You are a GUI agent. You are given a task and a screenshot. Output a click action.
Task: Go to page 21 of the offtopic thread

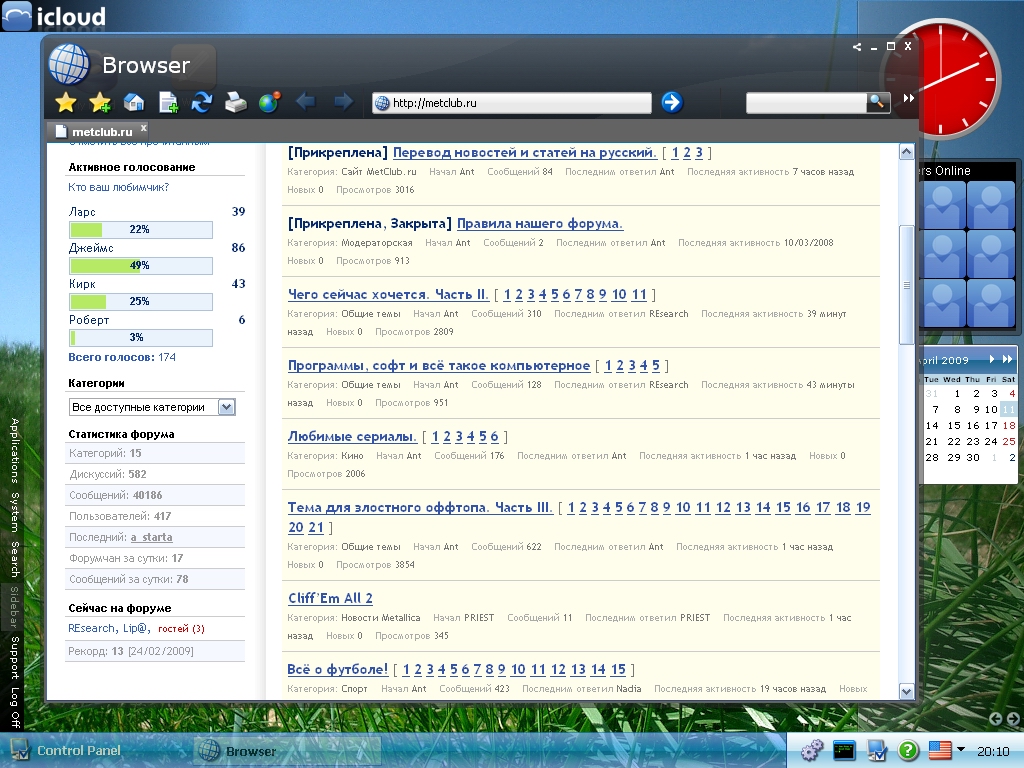point(316,527)
